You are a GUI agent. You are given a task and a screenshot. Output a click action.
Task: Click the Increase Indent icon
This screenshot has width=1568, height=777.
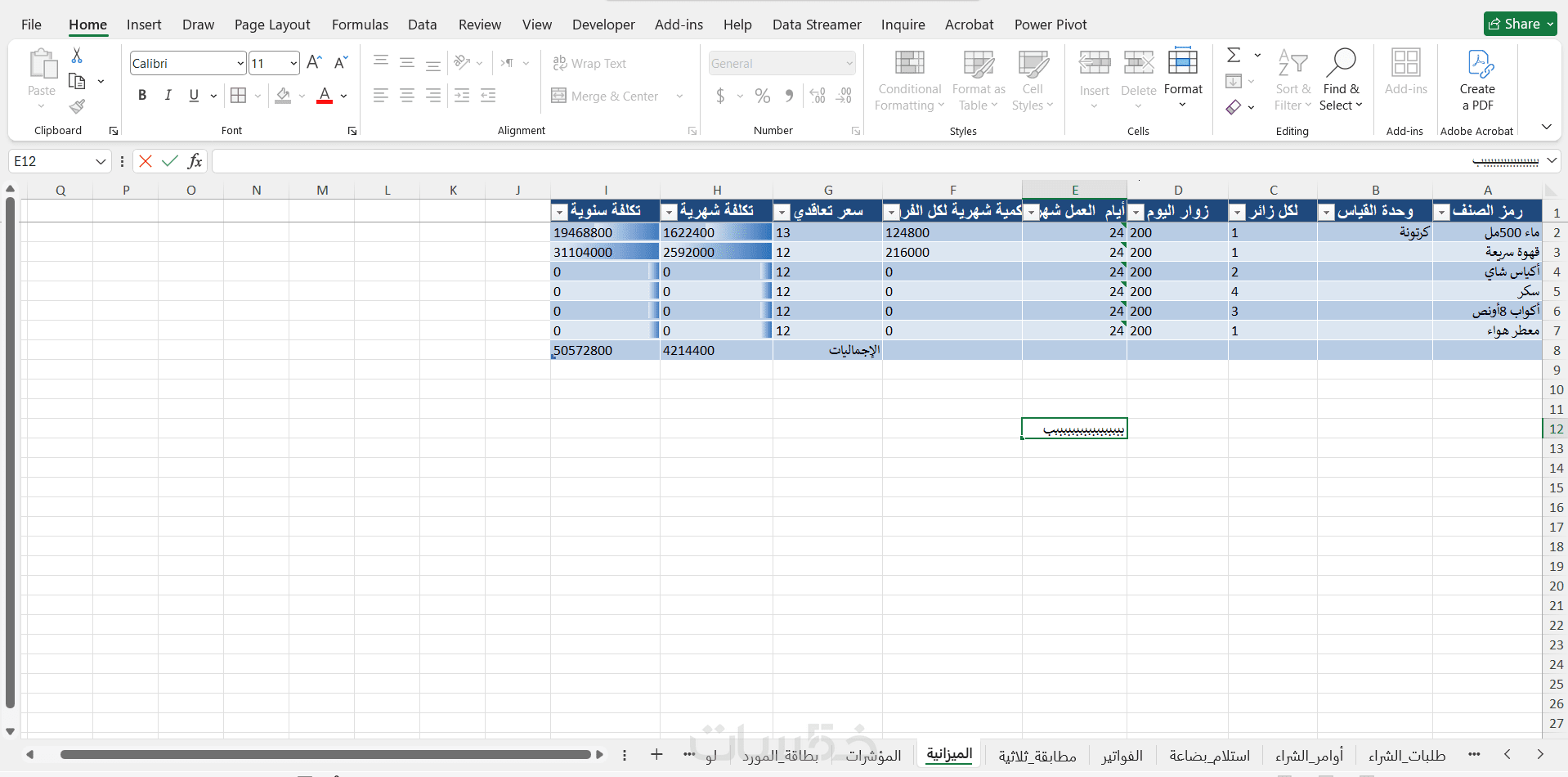[488, 96]
